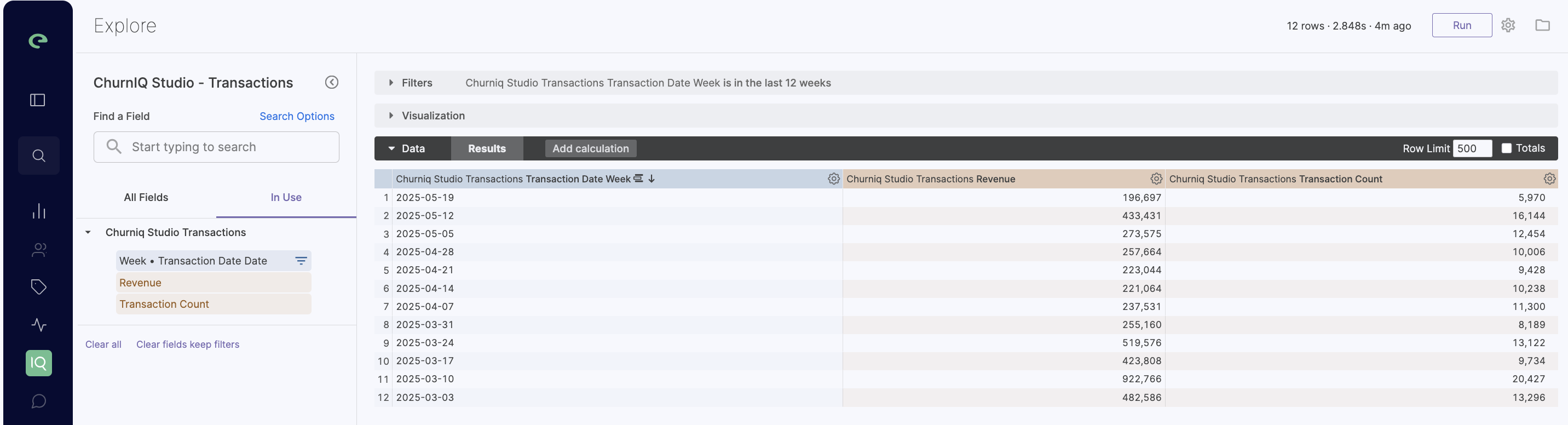Open the bar chart analytics icon
The image size is (1568, 425).
click(38, 211)
